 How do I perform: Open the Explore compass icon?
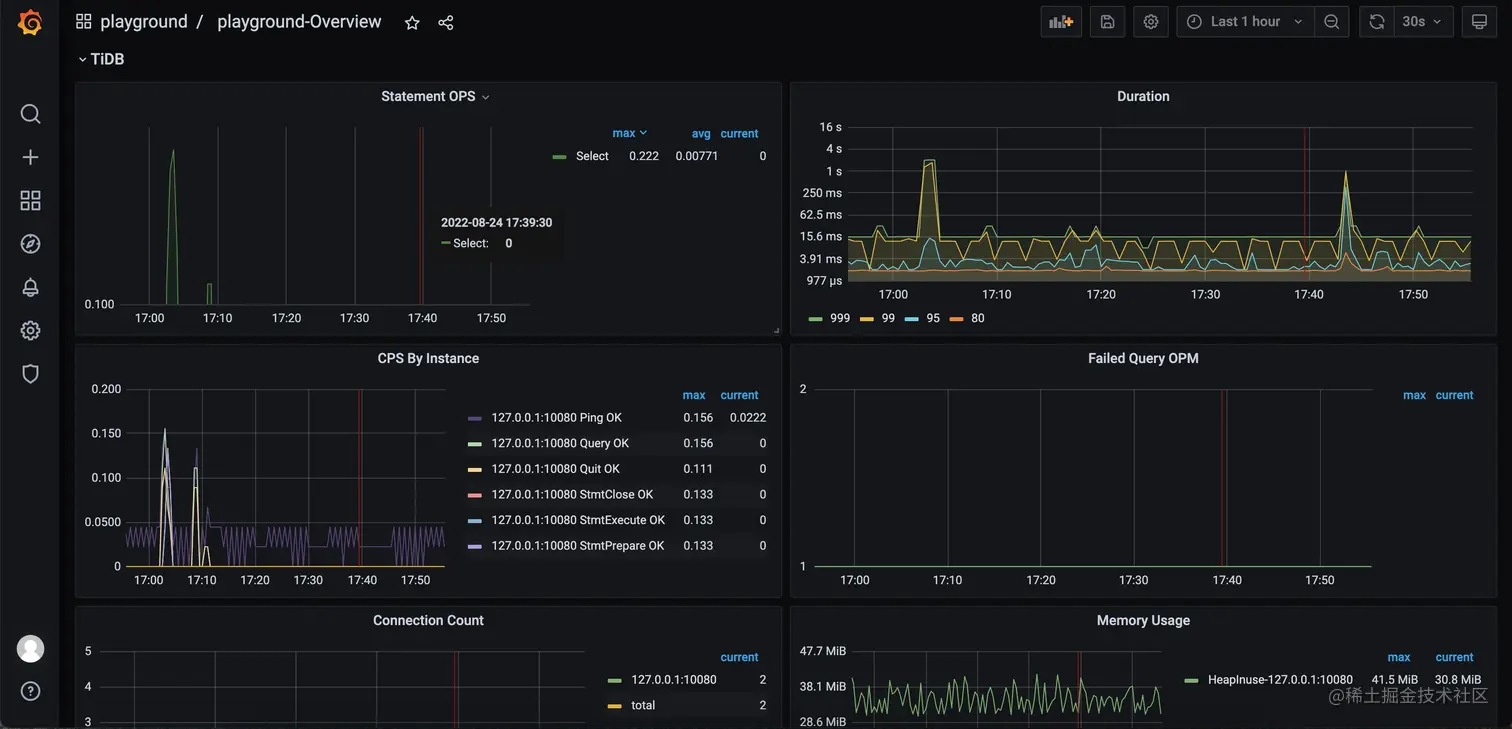pyautogui.click(x=30, y=244)
